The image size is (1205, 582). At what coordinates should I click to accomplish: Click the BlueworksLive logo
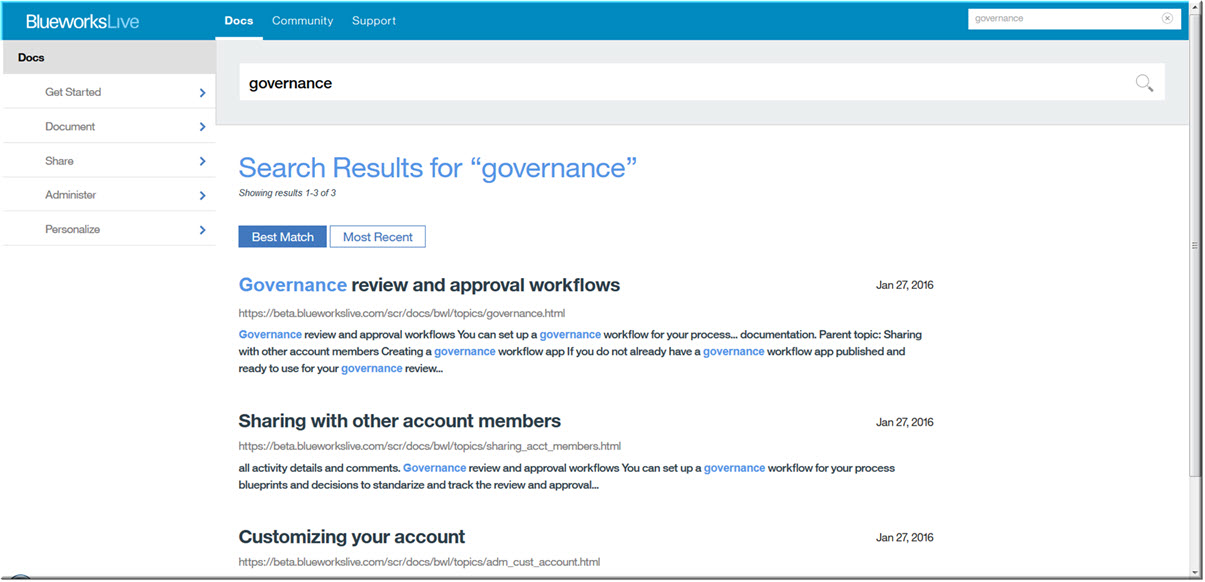point(82,21)
